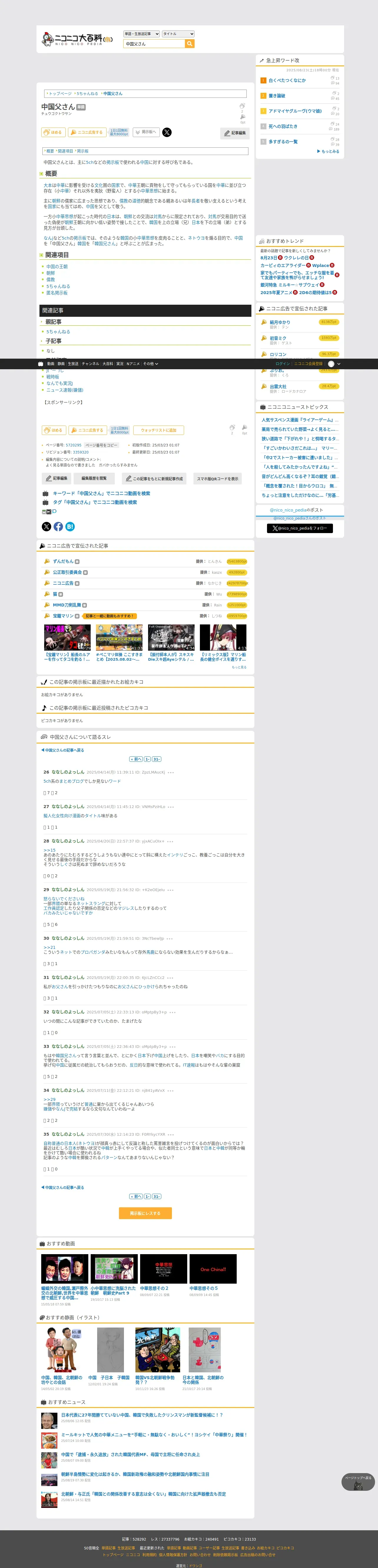Click ページ番号をコピー button
This screenshot has height=1568, width=378.
point(101,445)
